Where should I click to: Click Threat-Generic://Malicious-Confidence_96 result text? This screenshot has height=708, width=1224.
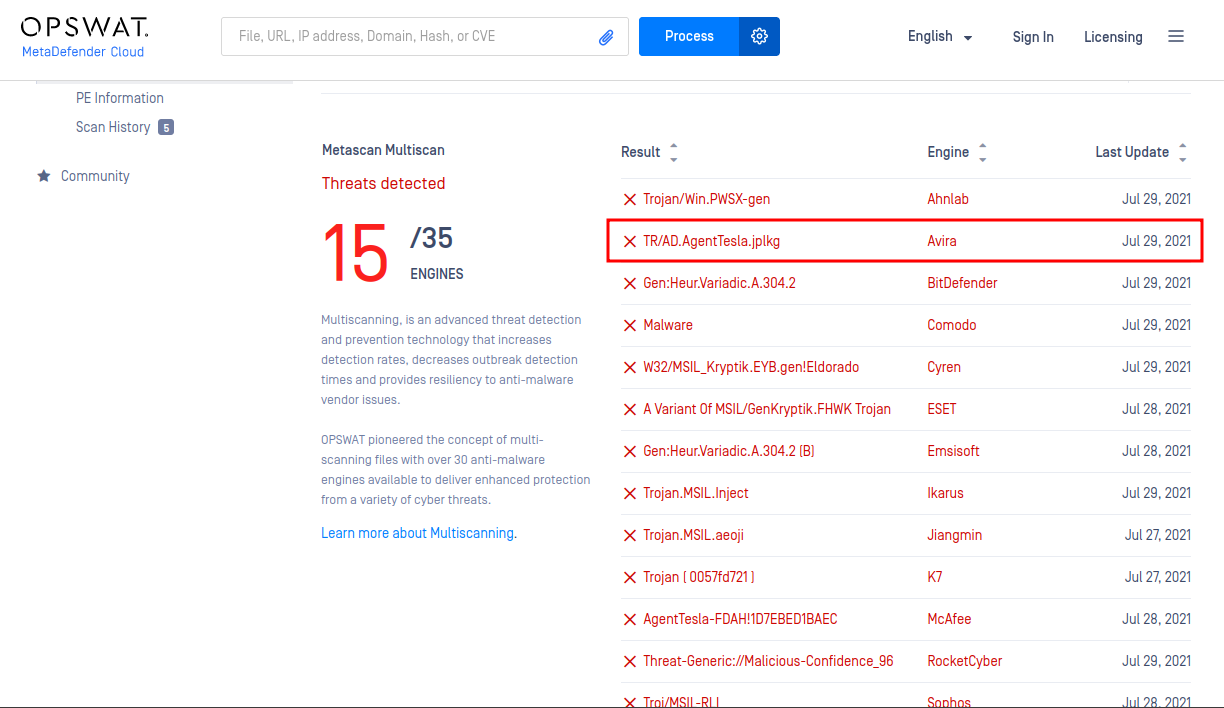768,661
